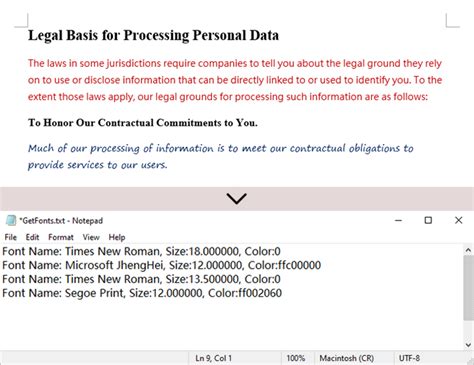Click the scrollbar up arrow in Notepad
The width and height of the screenshot is (474, 365).
[468, 250]
